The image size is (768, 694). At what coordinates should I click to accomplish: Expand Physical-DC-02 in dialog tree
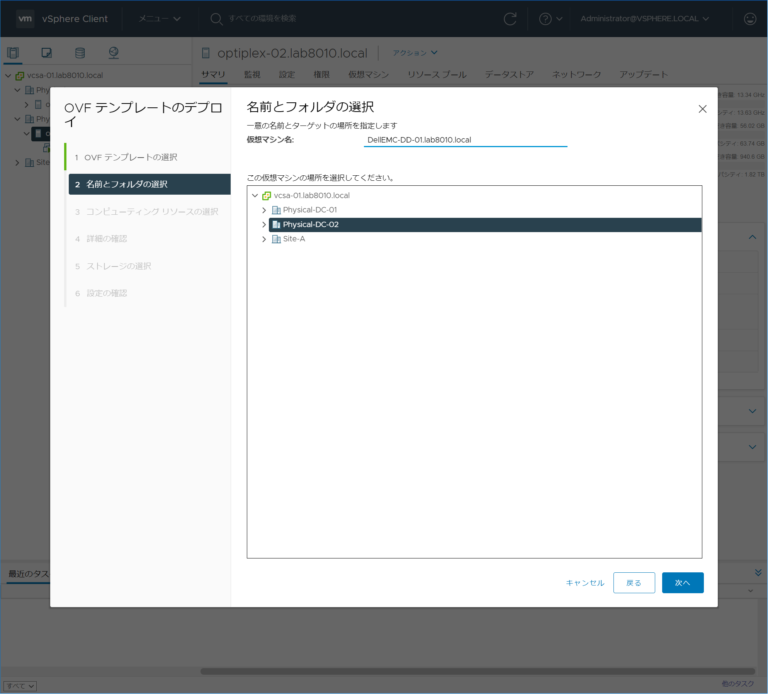coord(264,224)
